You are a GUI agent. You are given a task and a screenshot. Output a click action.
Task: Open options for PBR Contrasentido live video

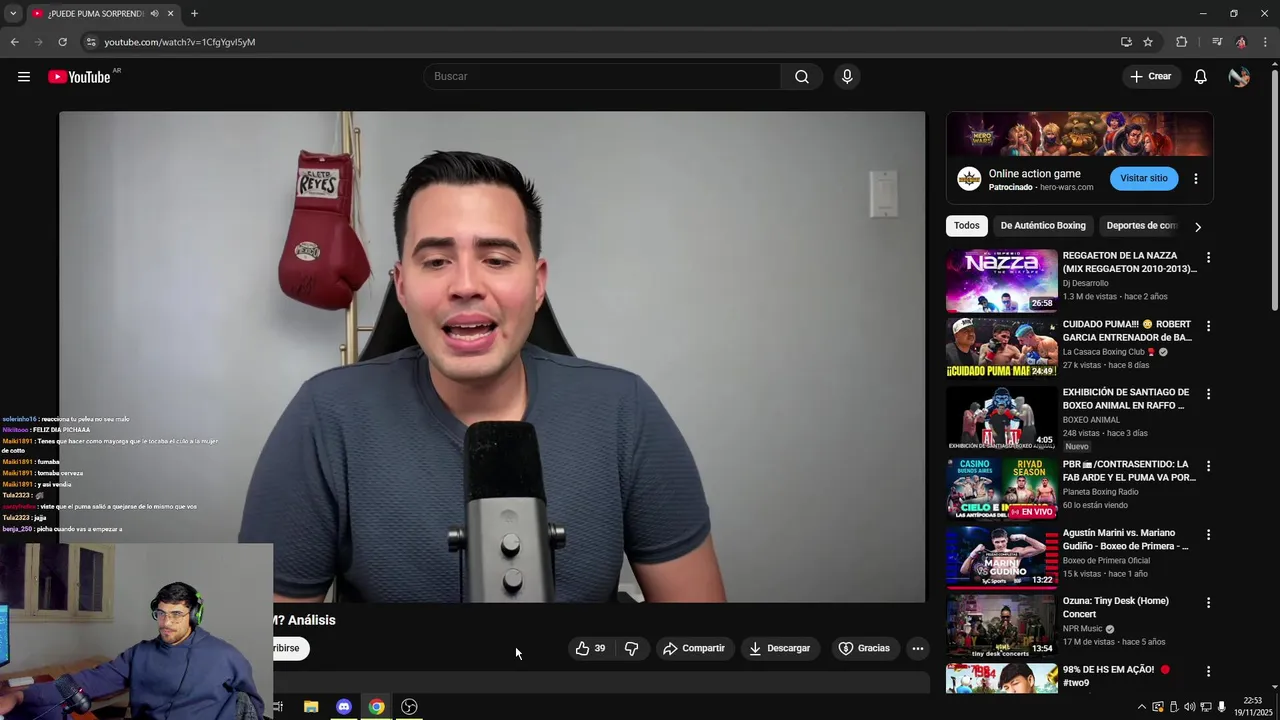(1208, 466)
